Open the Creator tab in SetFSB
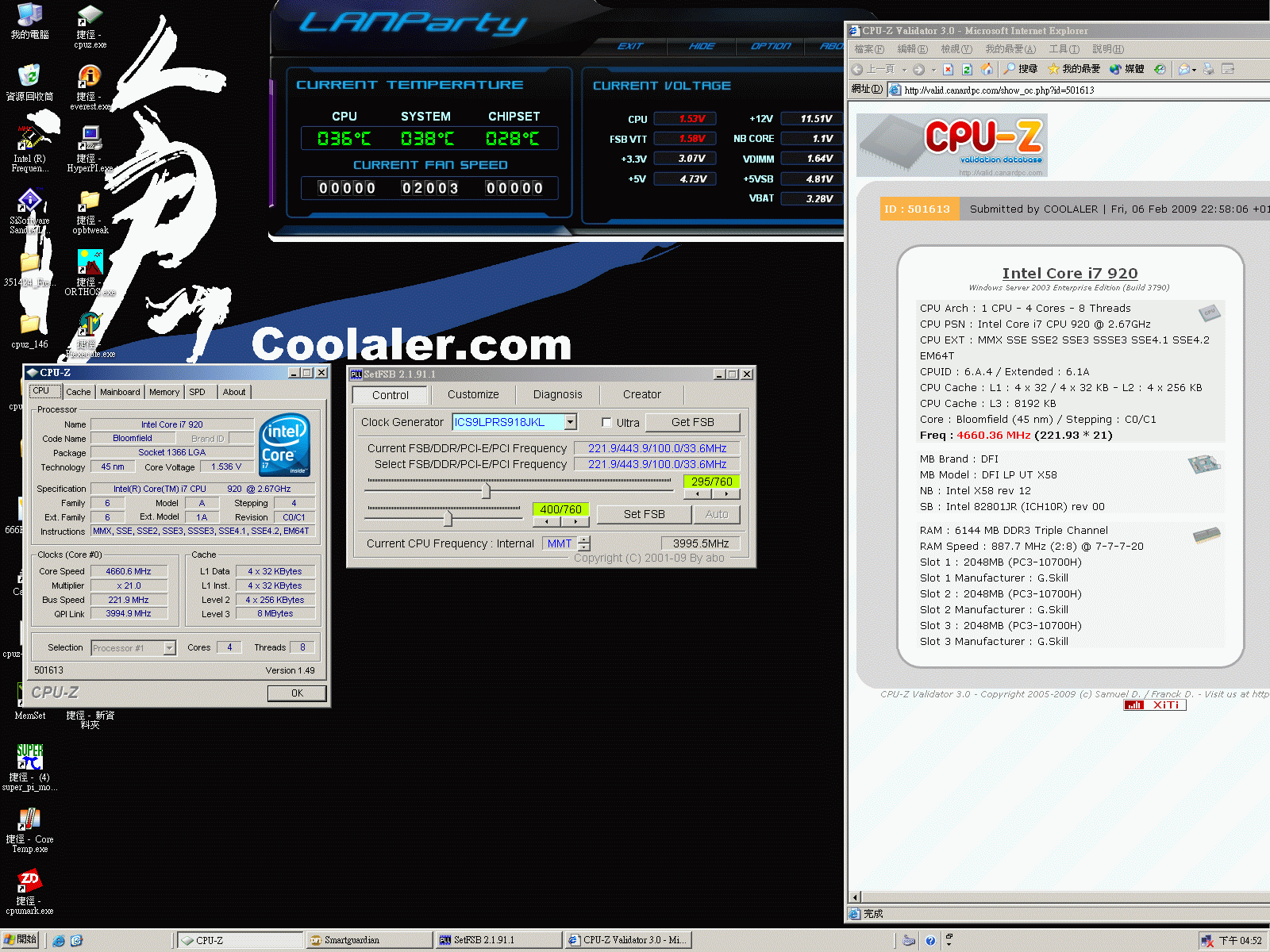This screenshot has width=1270, height=952. (x=642, y=394)
